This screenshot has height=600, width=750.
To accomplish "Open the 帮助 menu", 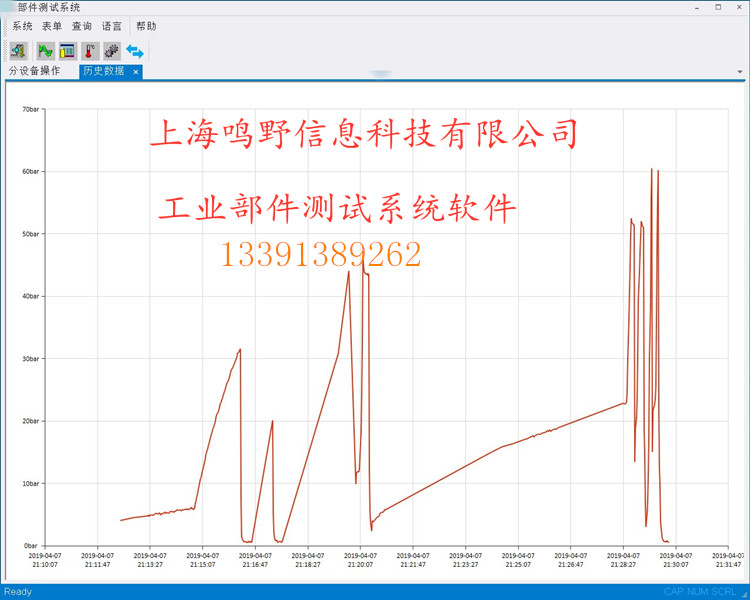I will point(146,26).
